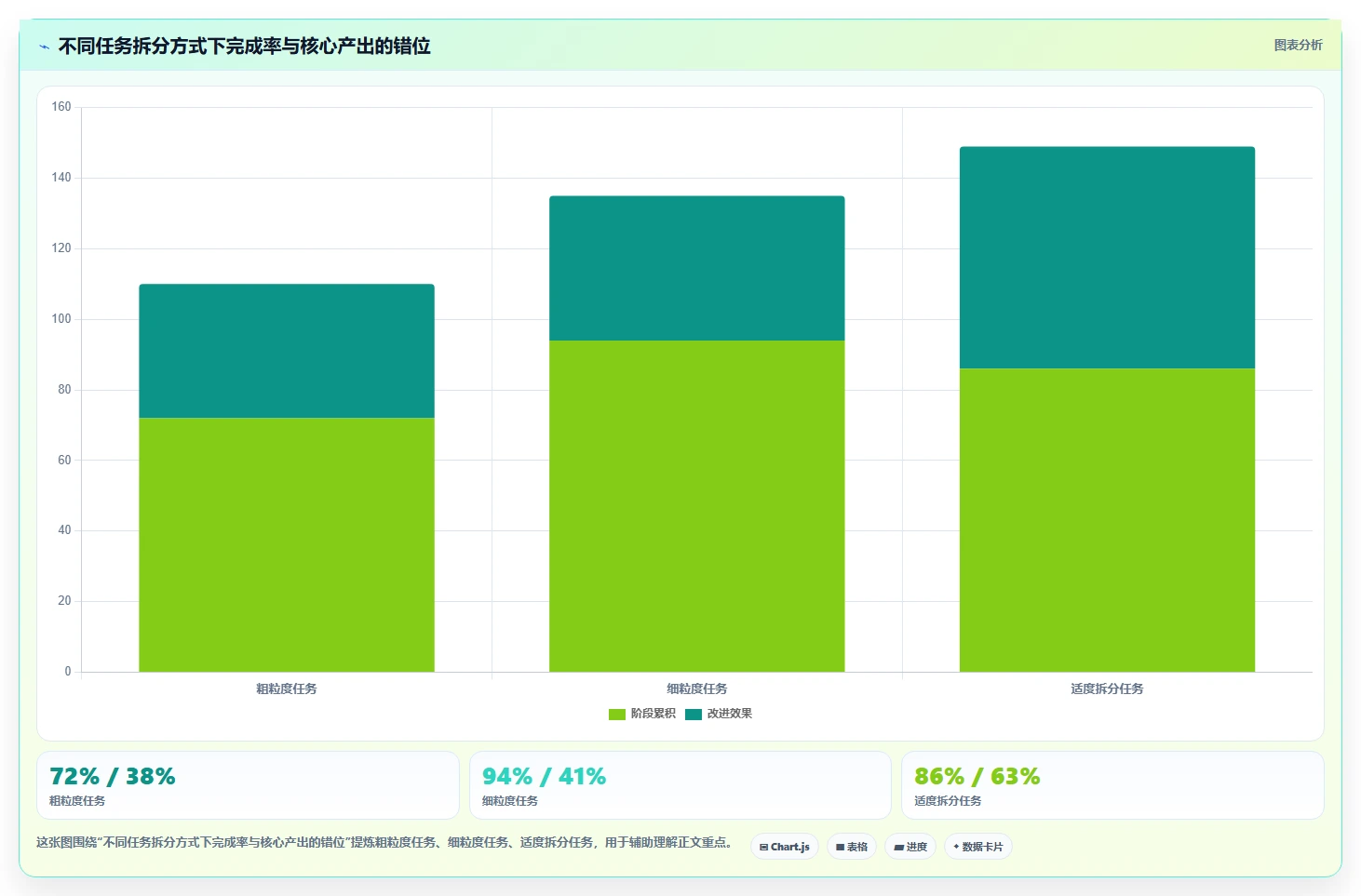The width and height of the screenshot is (1361, 896).
Task: Select the 86% / 63% data card
Action: pyautogui.click(x=1112, y=785)
